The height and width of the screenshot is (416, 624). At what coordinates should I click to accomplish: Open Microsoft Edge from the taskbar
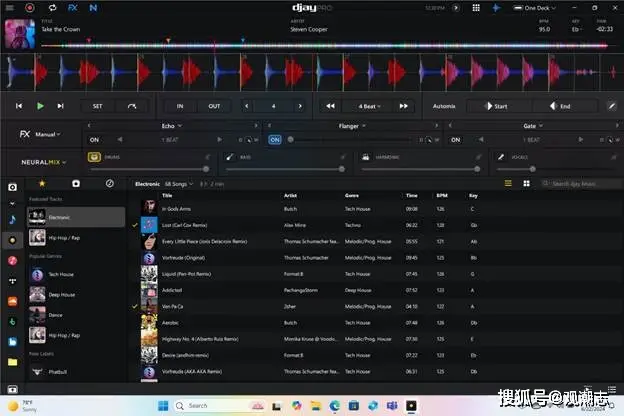point(334,406)
